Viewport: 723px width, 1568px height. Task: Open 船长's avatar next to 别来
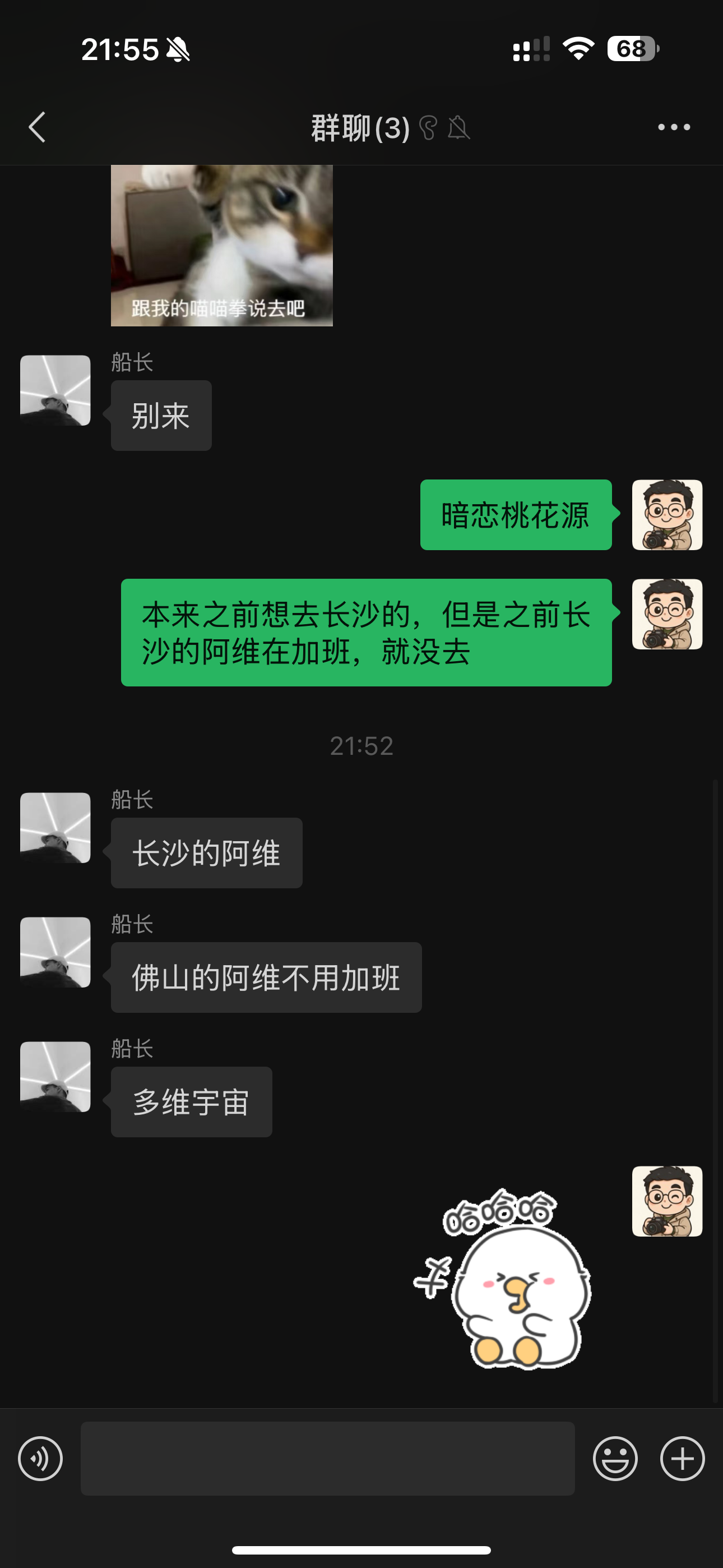tap(55, 390)
